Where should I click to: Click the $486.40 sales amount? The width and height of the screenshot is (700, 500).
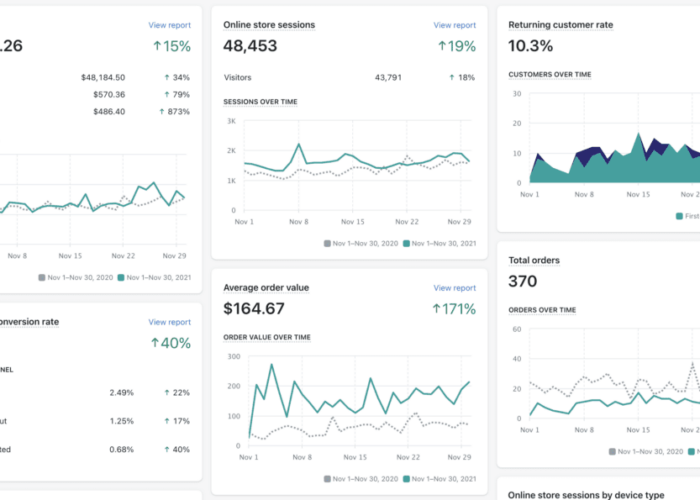(x=109, y=112)
